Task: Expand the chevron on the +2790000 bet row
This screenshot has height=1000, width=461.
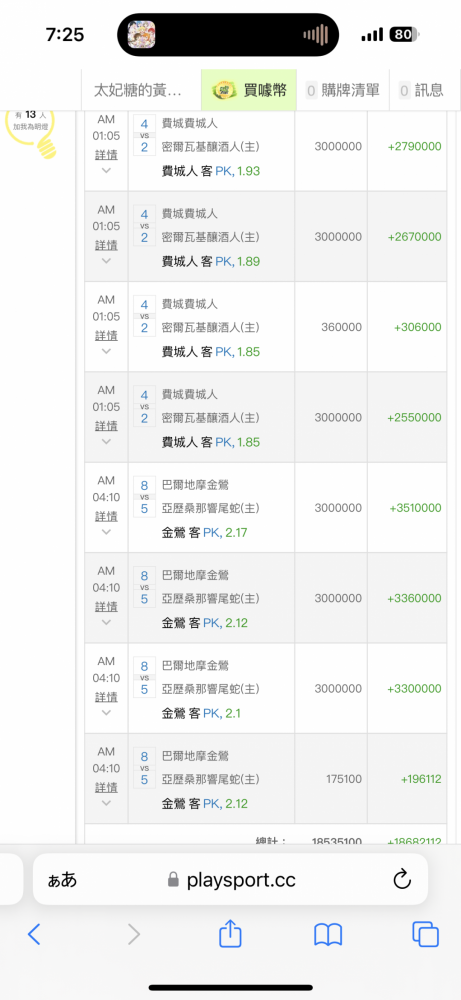Action: click(x=106, y=170)
